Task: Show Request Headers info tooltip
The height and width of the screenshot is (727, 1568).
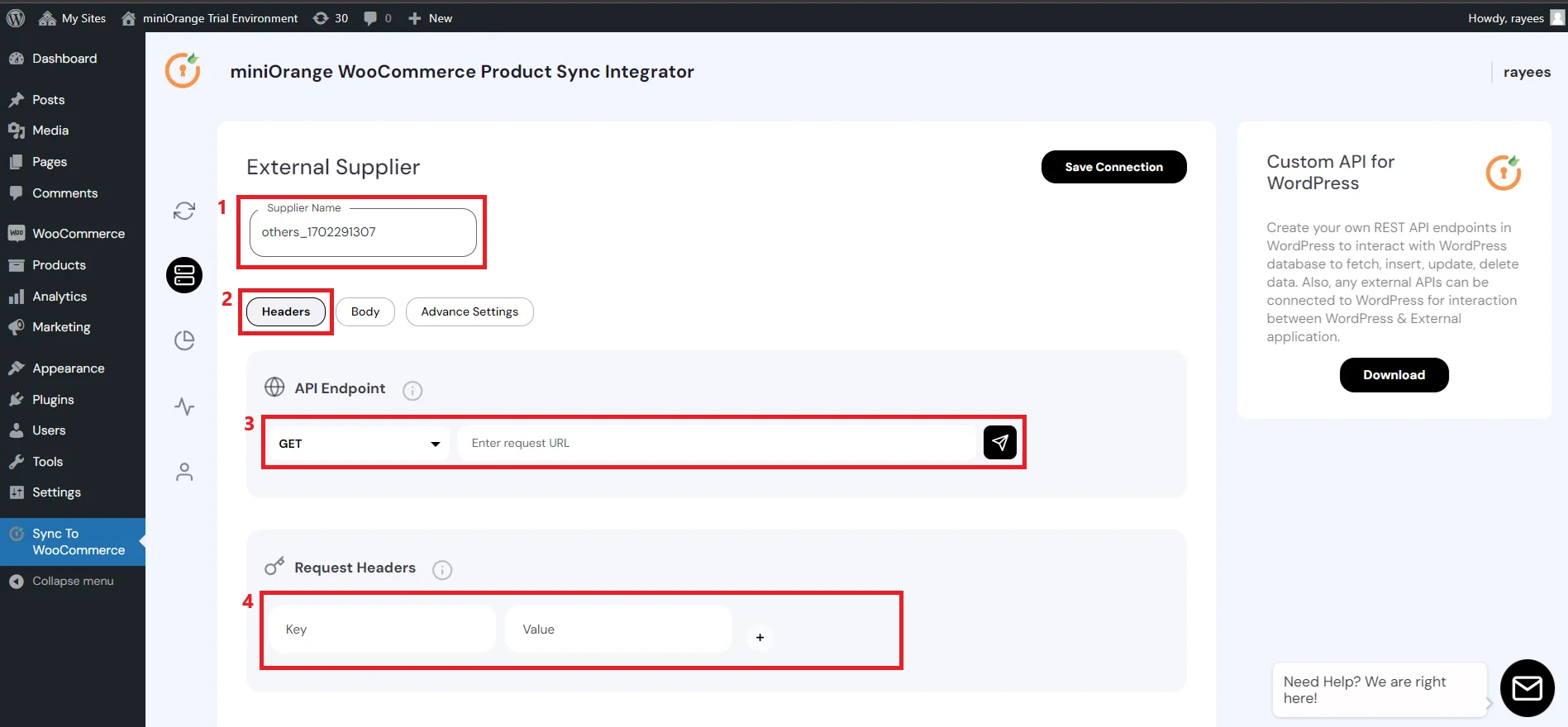Action: (x=443, y=570)
